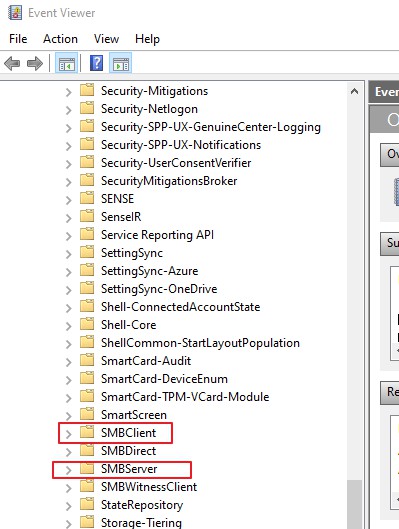
Task: Click the SMBWitnessClient folder icon
Action: 87,486
